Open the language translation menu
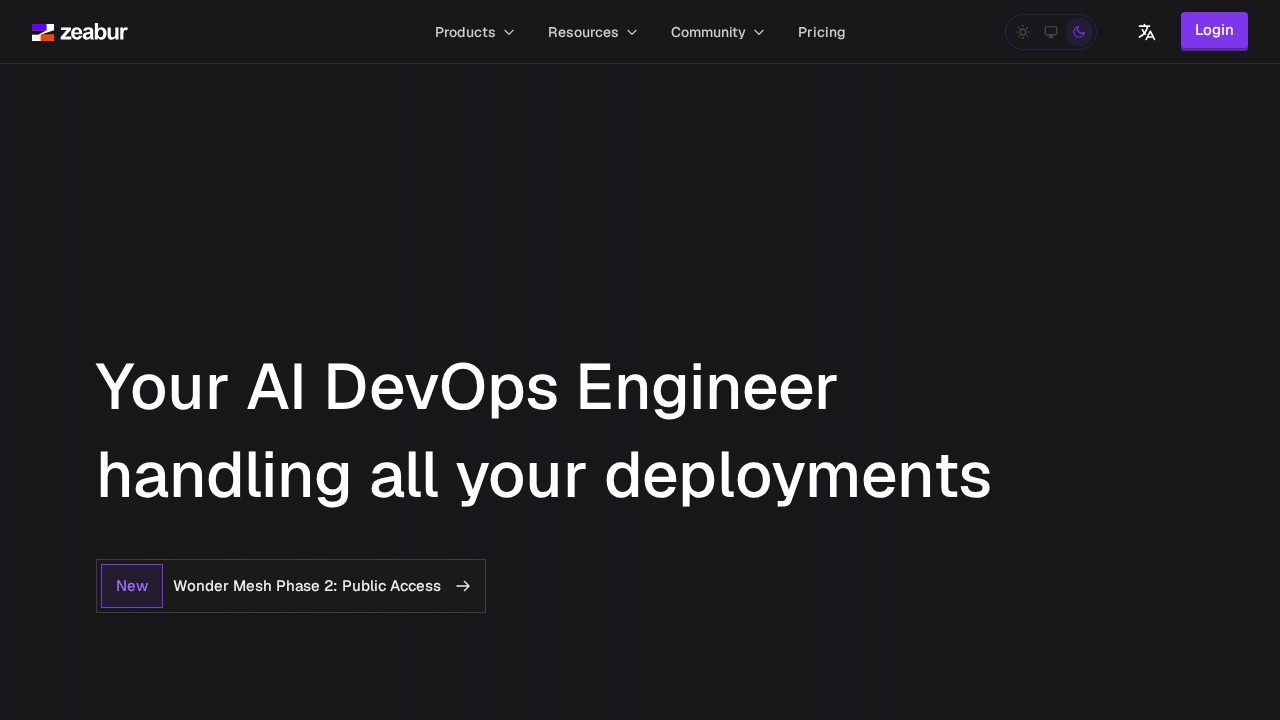The width and height of the screenshot is (1280, 720). pyautogui.click(x=1147, y=32)
